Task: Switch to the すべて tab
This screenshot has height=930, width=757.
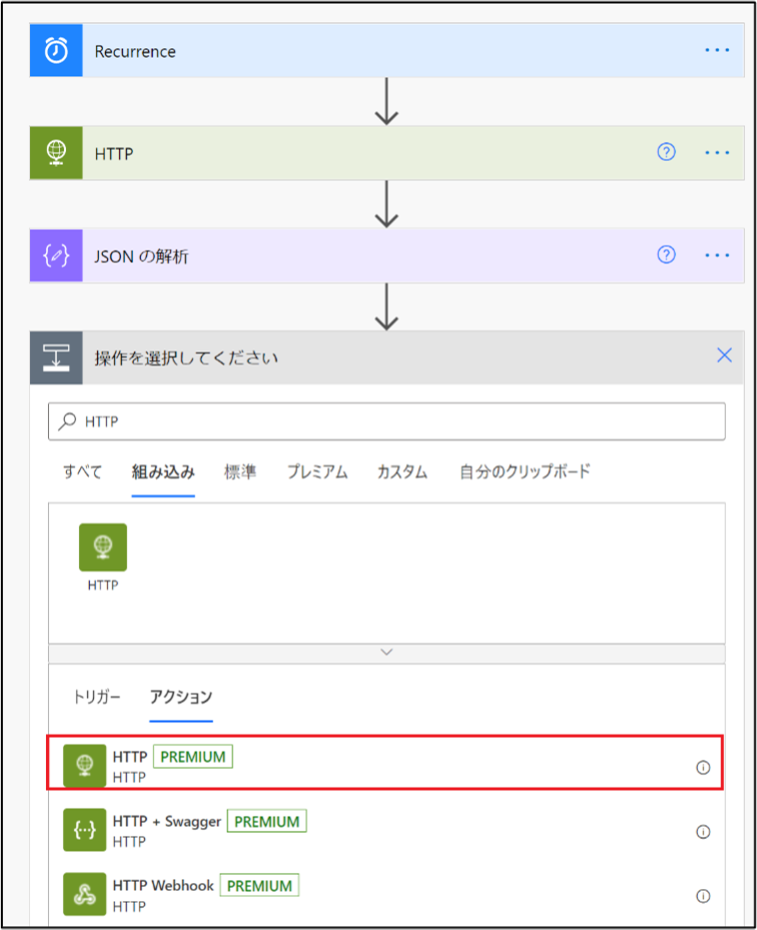Action: click(x=82, y=472)
